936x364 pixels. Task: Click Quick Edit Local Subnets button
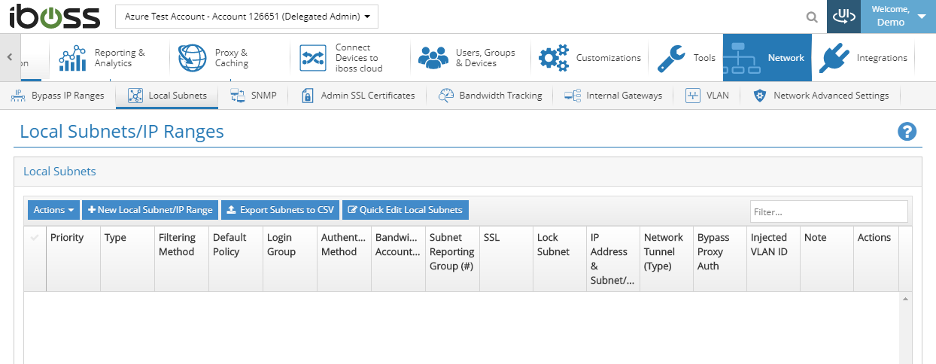[x=406, y=210]
